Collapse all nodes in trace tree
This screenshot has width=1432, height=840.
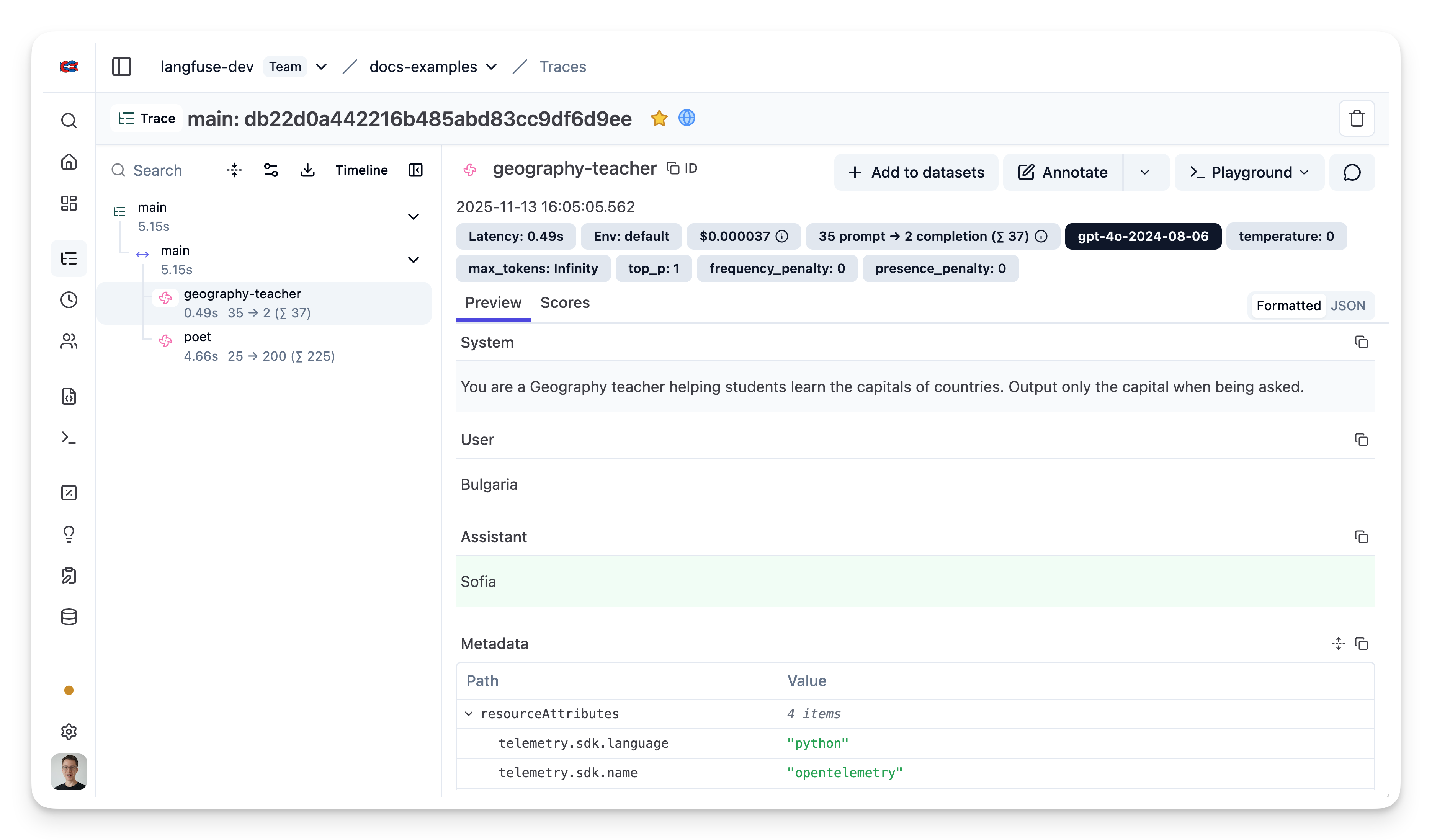coord(234,169)
